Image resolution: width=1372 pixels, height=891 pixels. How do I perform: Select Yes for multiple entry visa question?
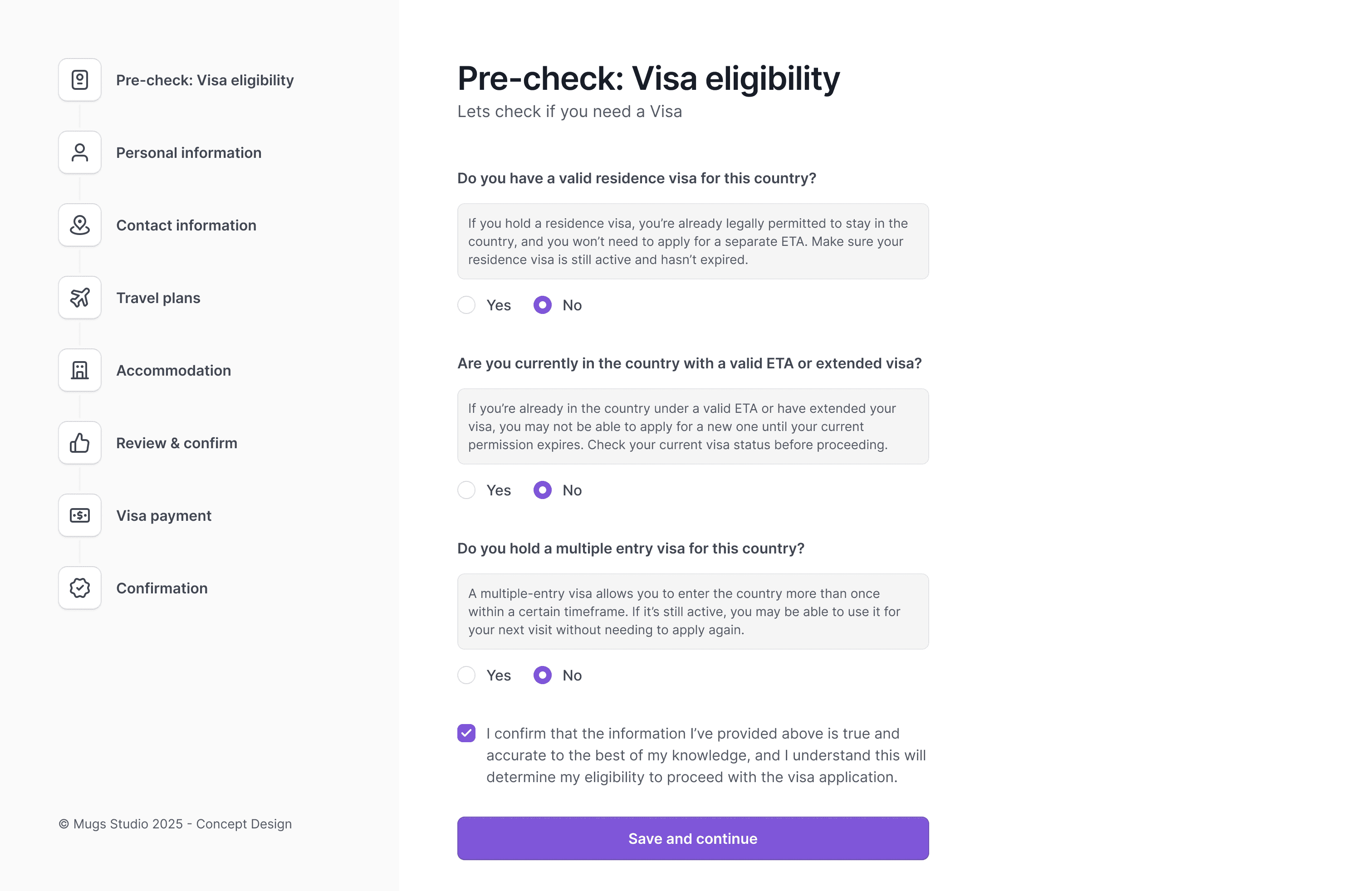point(466,675)
